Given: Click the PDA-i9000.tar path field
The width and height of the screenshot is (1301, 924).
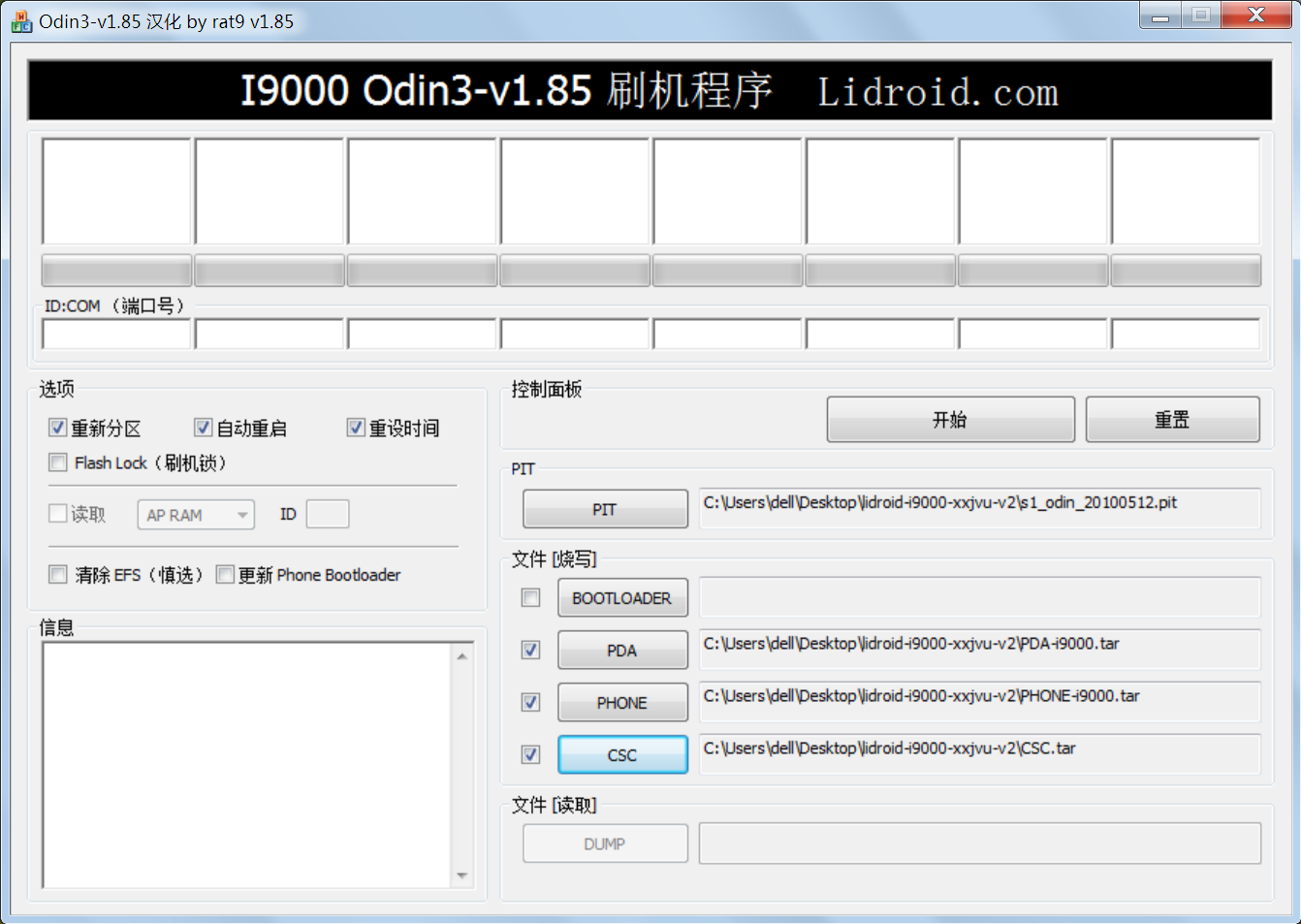Looking at the screenshot, I should (x=979, y=650).
